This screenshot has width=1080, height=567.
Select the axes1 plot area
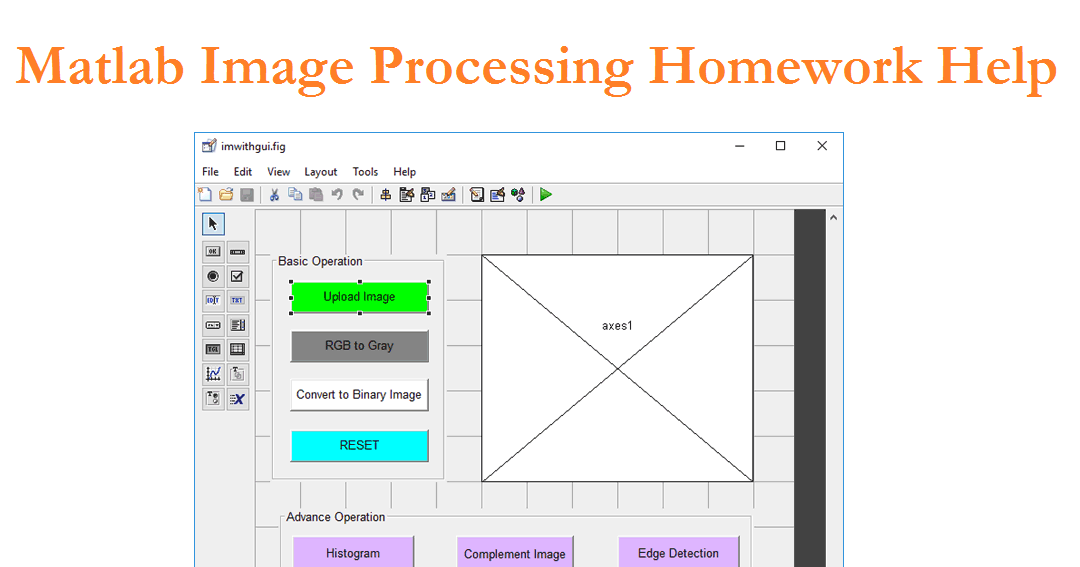(x=617, y=369)
